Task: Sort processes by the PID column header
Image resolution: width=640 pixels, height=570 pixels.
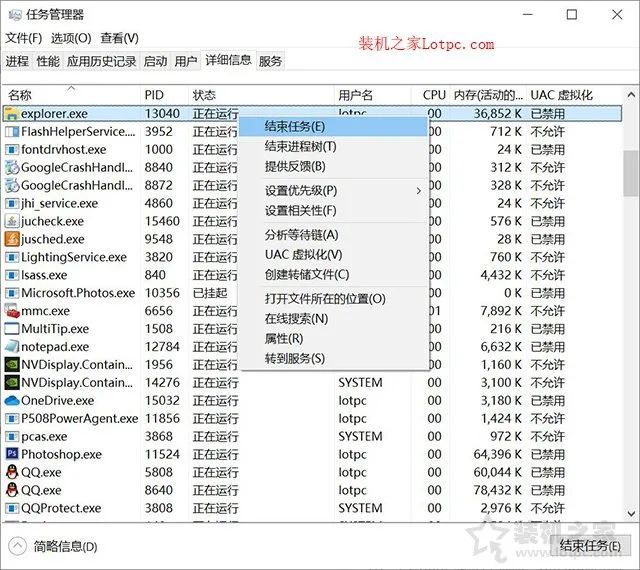Action: click(155, 95)
